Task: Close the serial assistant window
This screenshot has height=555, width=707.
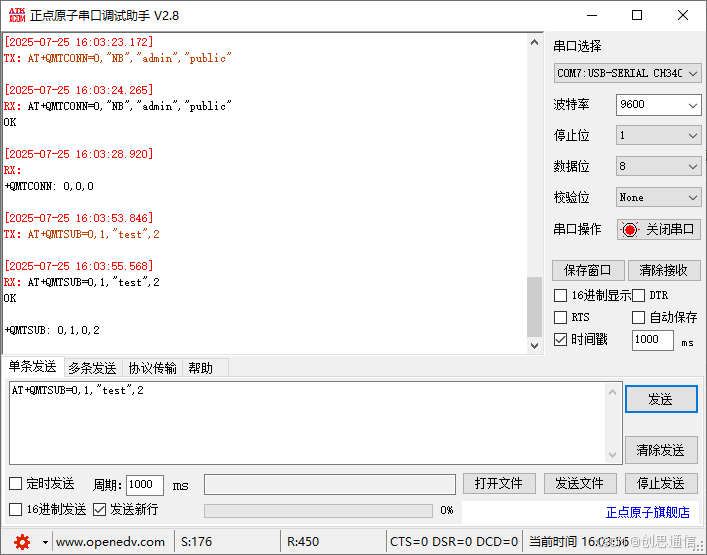Action: (x=683, y=15)
